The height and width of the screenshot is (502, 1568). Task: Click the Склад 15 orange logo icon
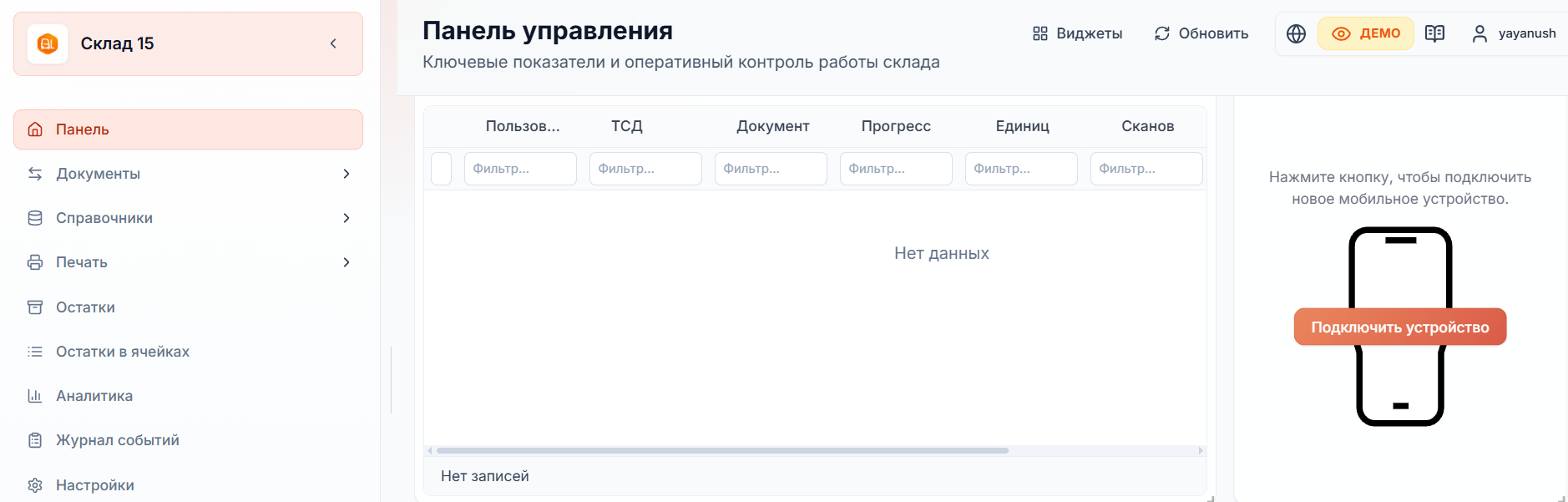[48, 43]
